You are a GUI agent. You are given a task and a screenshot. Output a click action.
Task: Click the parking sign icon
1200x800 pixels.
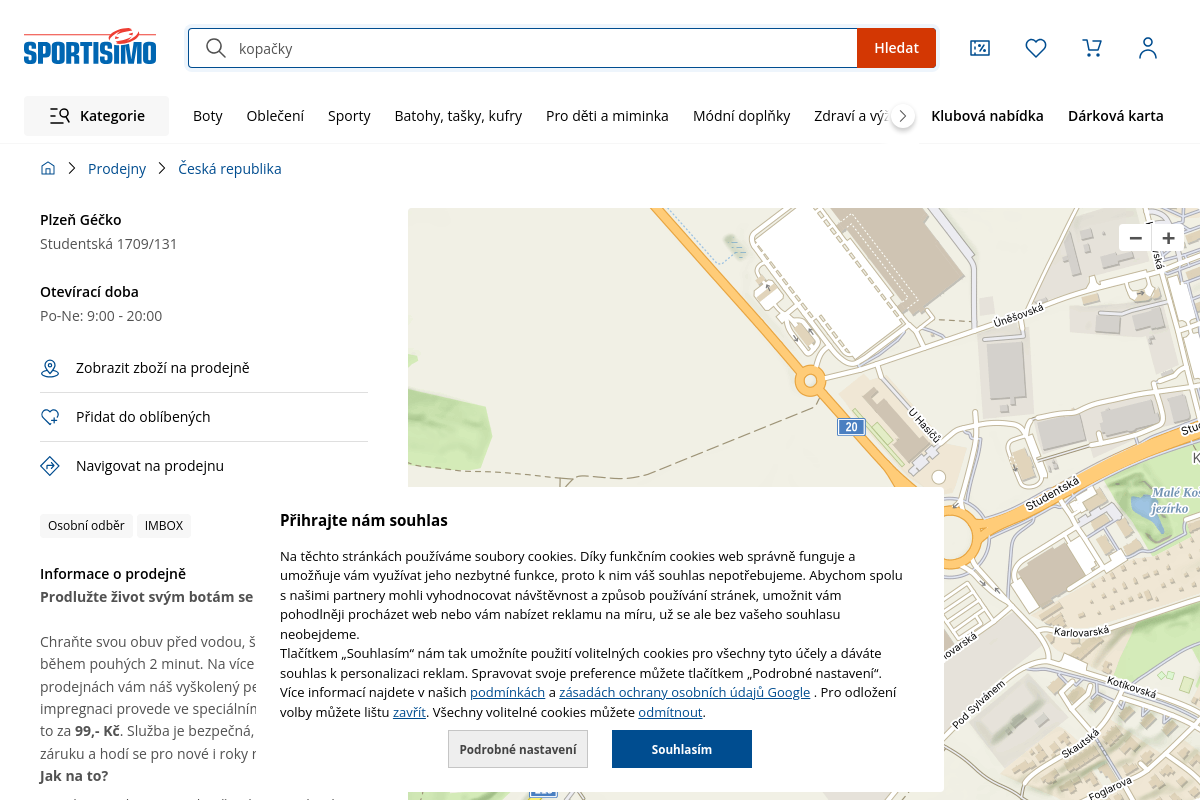pos(50,466)
